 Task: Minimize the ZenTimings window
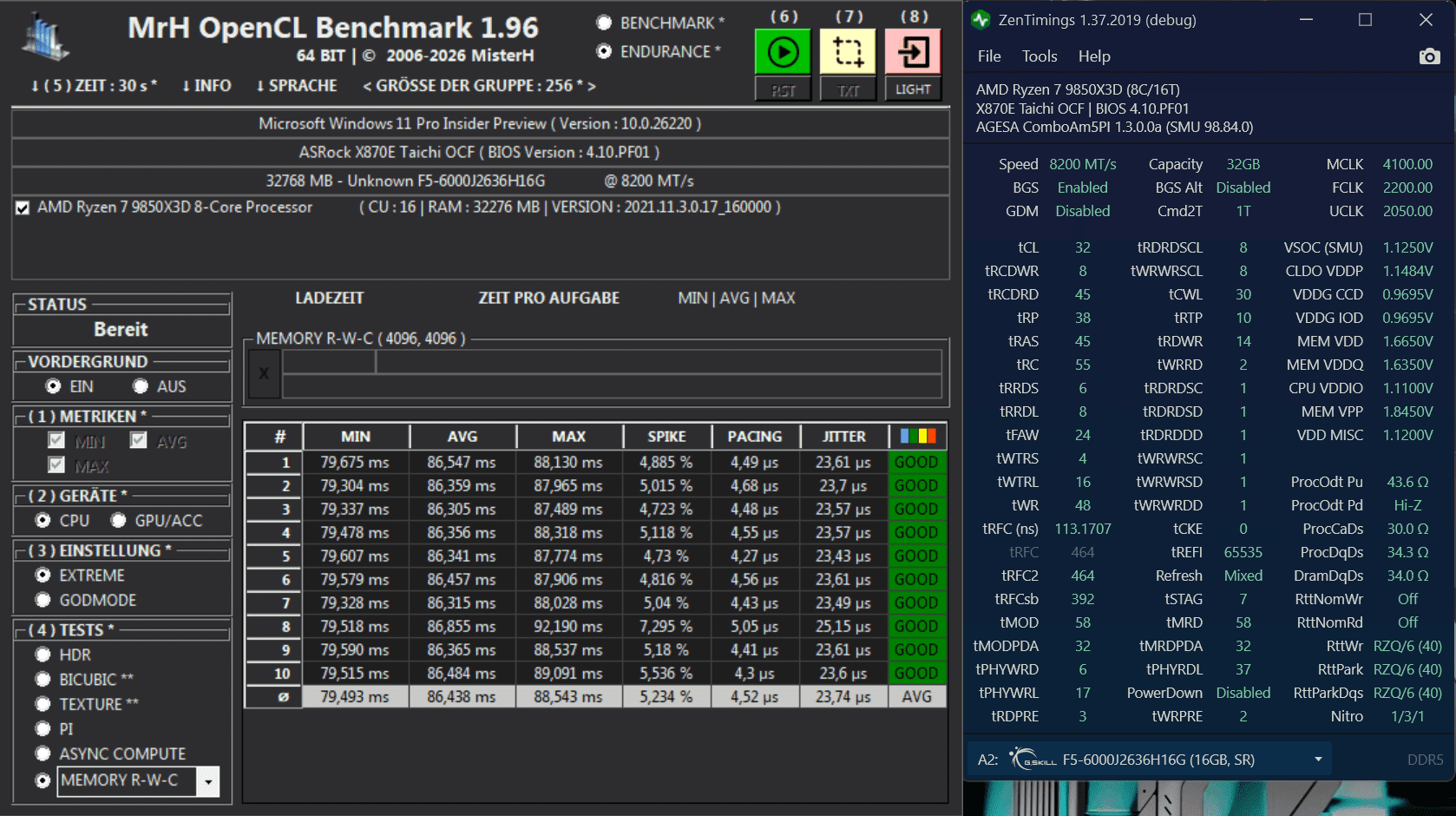point(1306,20)
